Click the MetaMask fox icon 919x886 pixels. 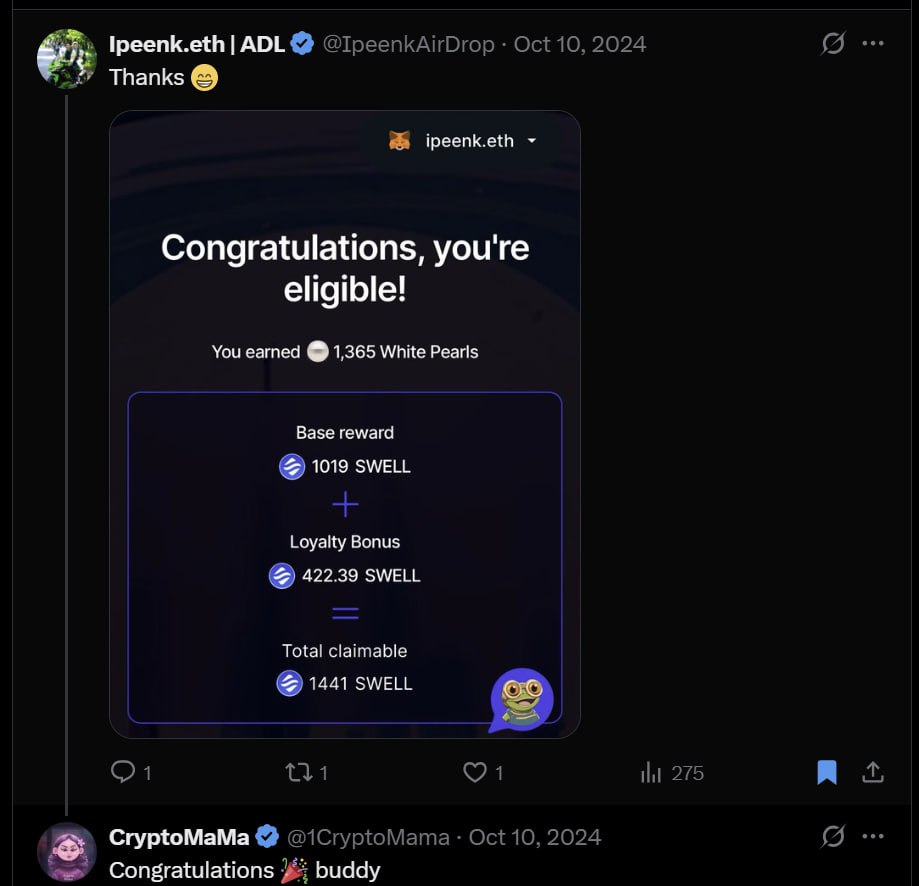[x=399, y=141]
